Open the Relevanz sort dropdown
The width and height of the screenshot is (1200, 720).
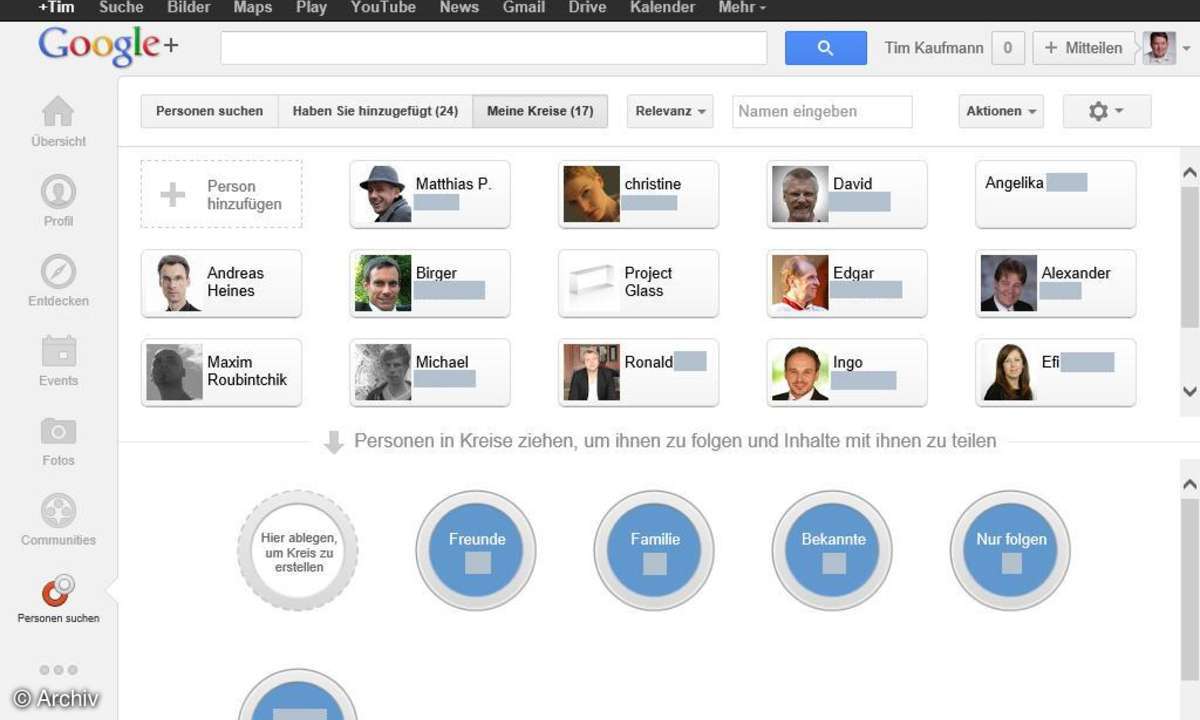[670, 111]
